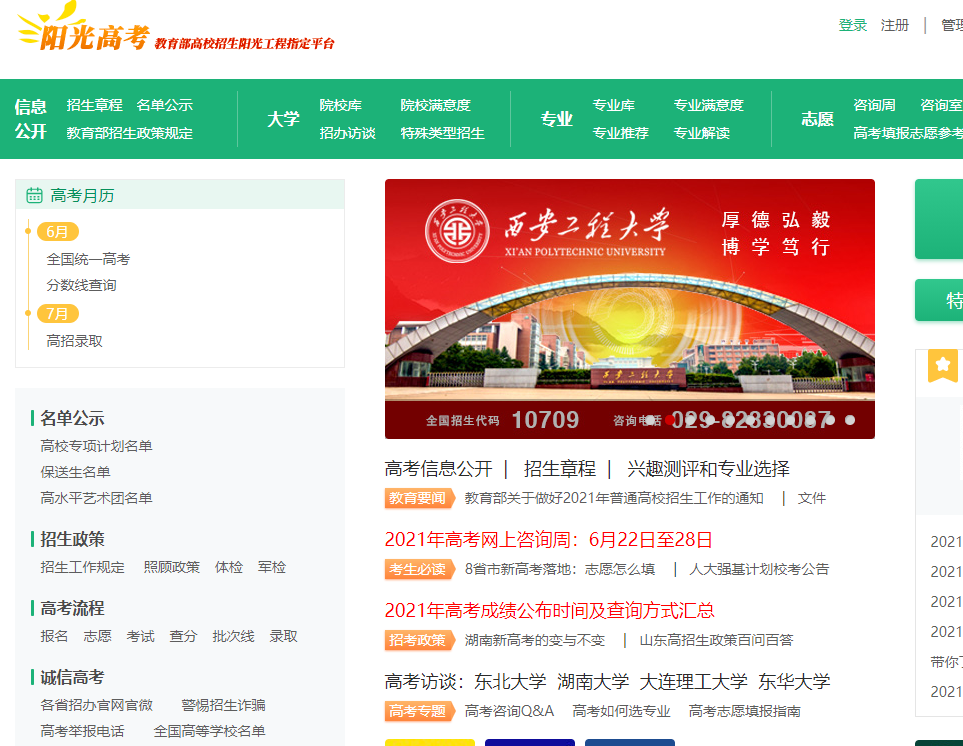The height and width of the screenshot is (746, 963).
Task: Open 8省市新高考落地：志愿怎么填
Action: pyautogui.click(x=559, y=569)
